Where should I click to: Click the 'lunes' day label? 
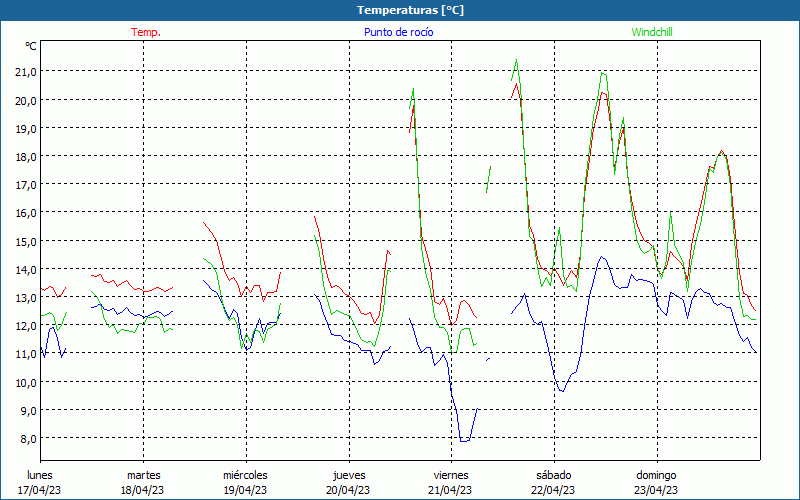(40, 475)
